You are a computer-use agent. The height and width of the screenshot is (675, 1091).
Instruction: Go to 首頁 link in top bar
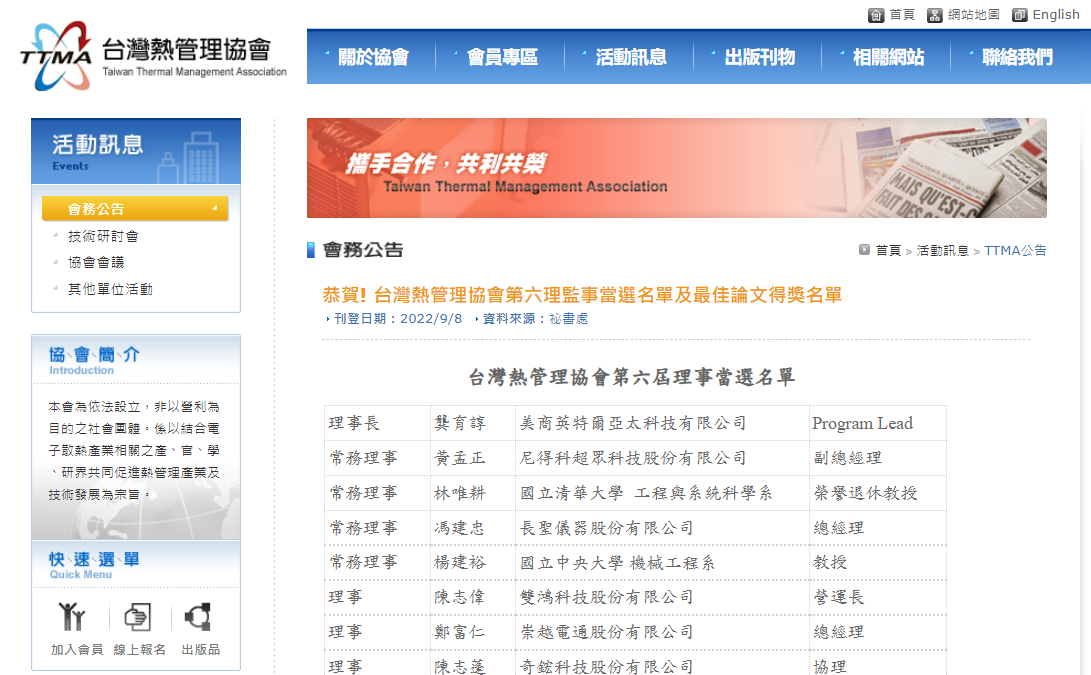point(902,15)
